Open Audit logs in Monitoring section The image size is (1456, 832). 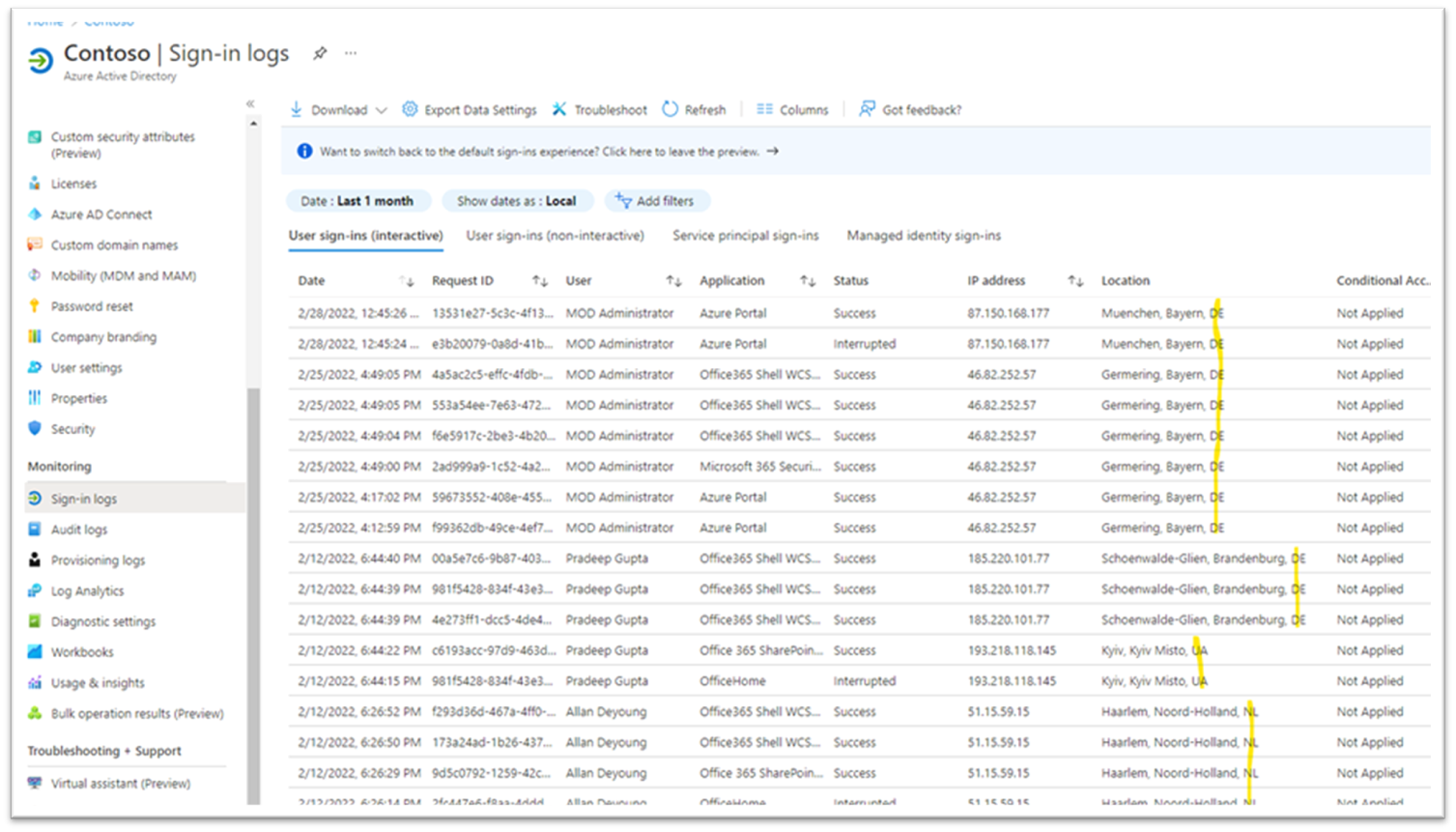(x=79, y=530)
